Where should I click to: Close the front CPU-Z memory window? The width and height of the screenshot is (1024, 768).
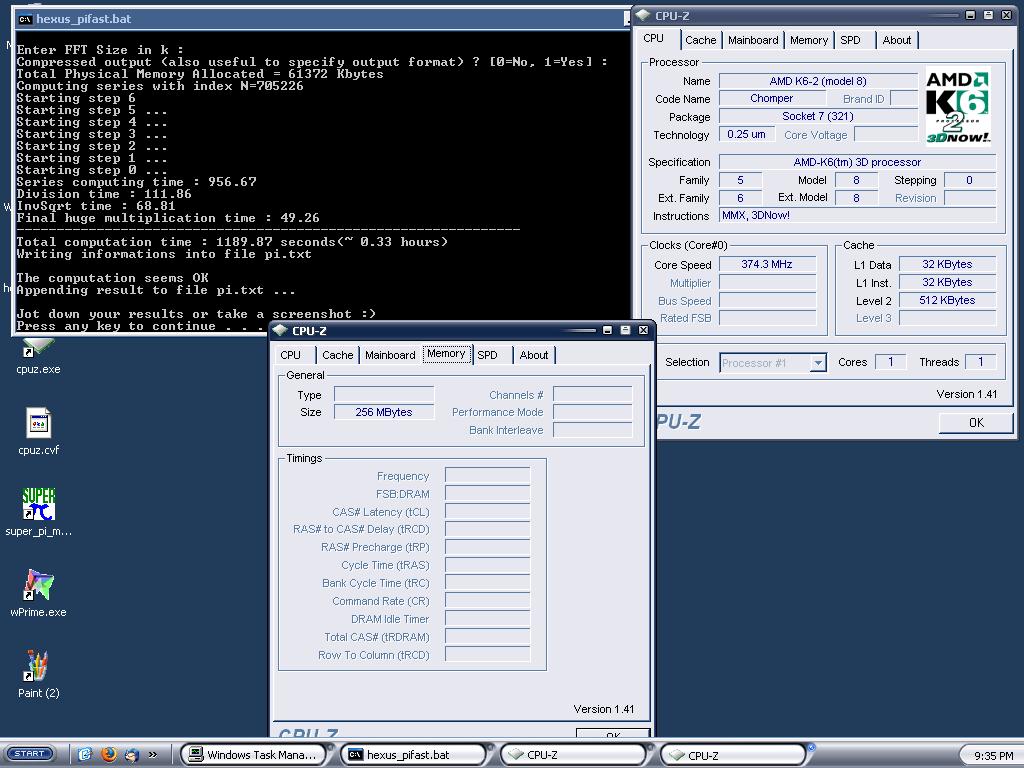tap(643, 330)
